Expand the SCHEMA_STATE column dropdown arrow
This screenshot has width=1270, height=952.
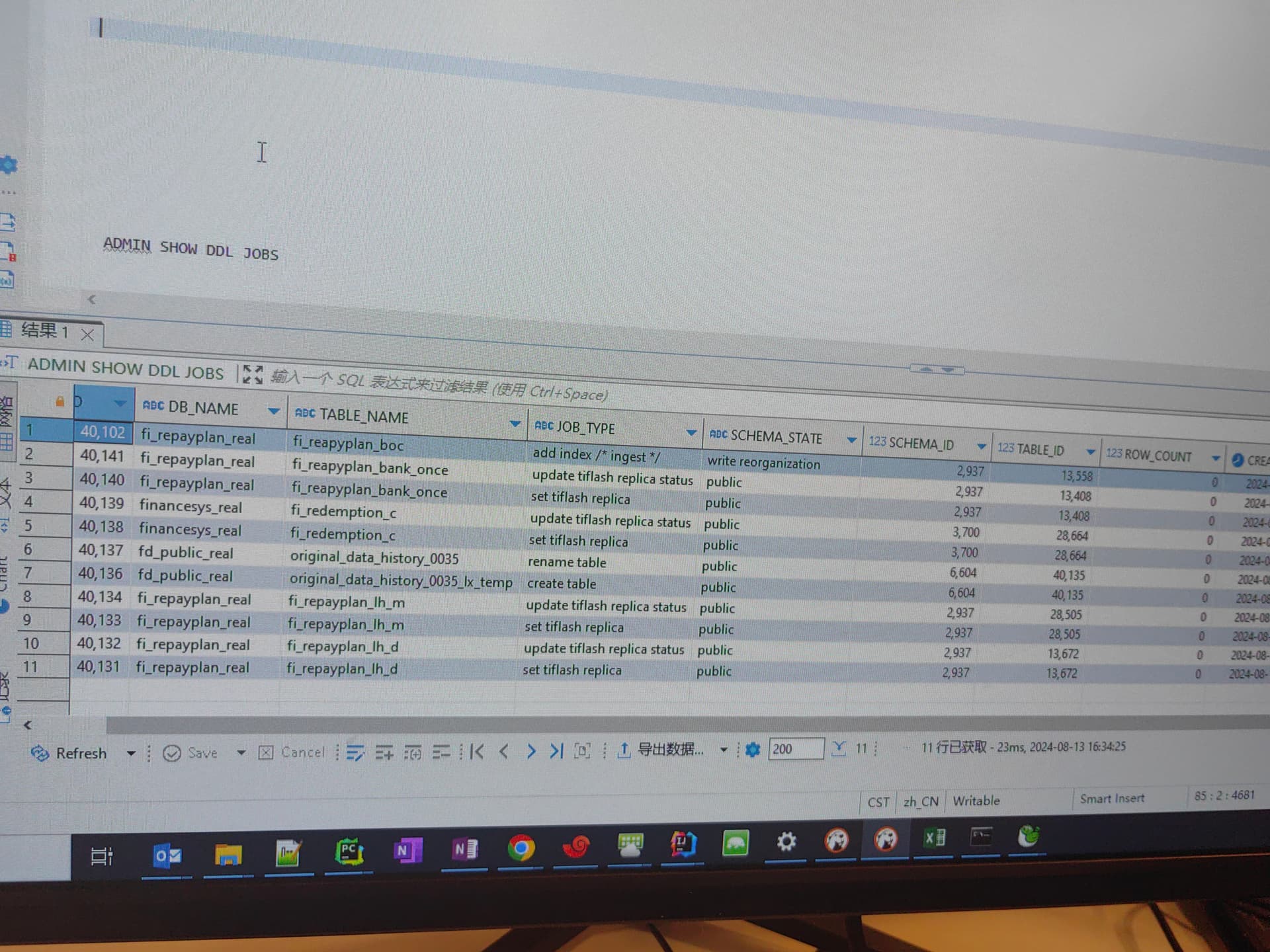[x=851, y=440]
